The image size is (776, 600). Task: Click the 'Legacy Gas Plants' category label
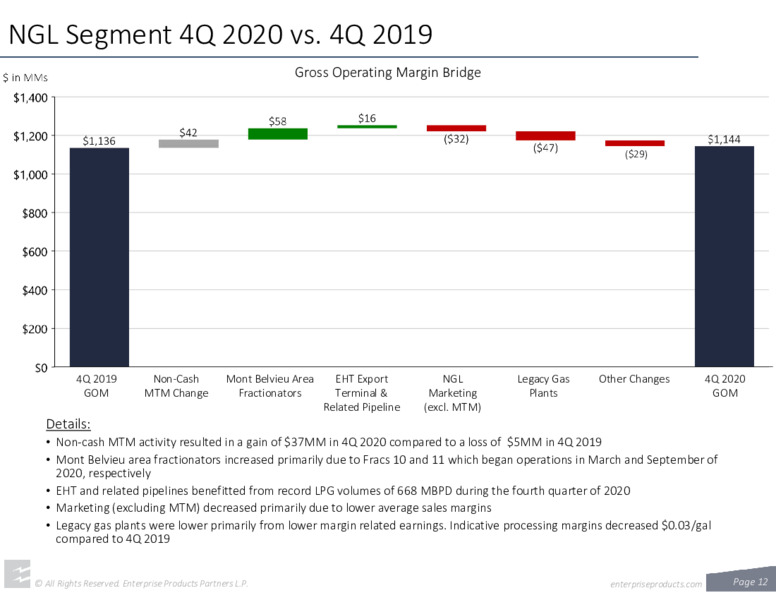click(x=543, y=386)
